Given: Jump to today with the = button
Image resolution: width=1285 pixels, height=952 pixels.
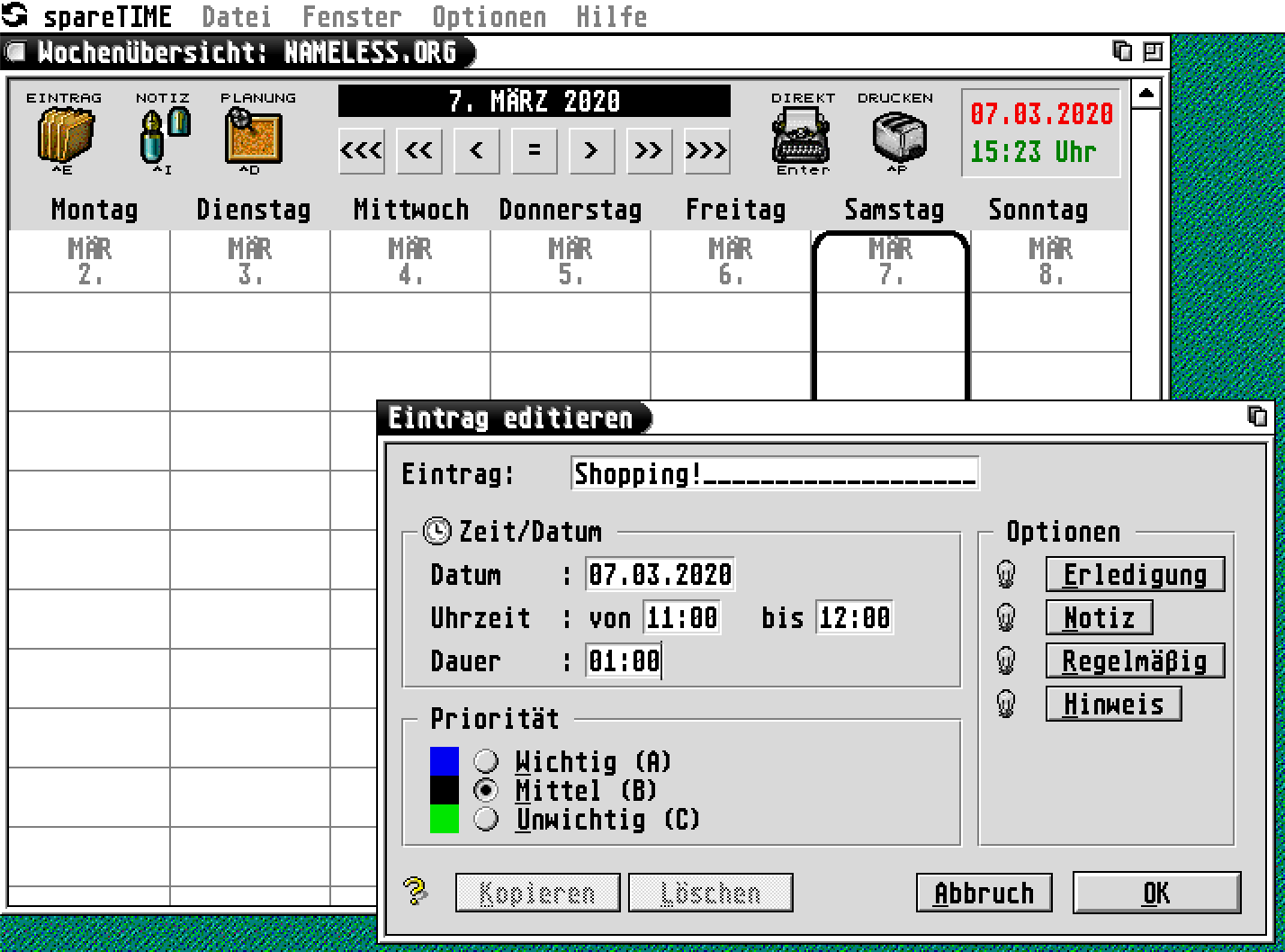Looking at the screenshot, I should [533, 150].
